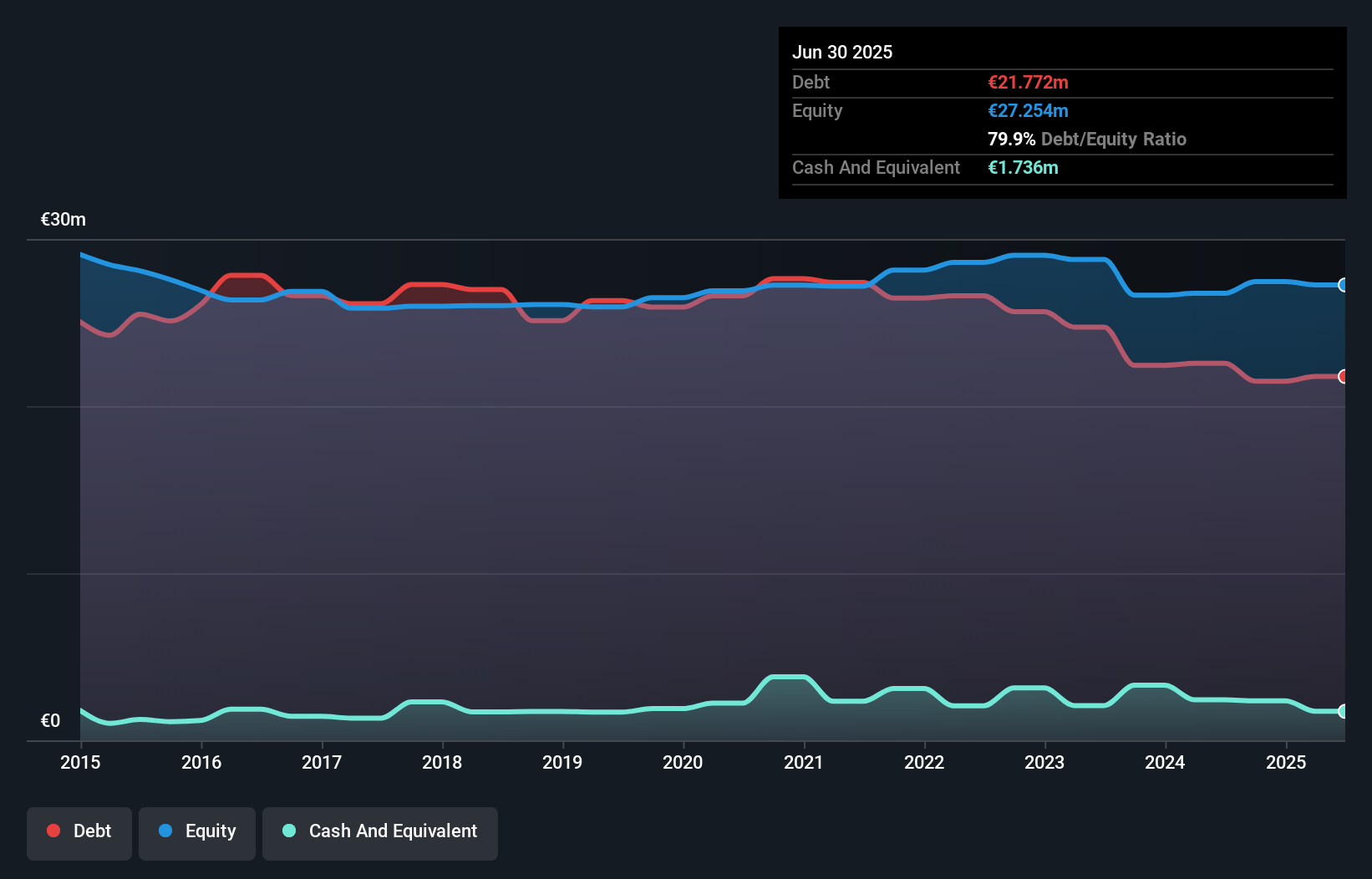Click the 2023 year tick label
The image size is (1372, 879).
pos(1044,762)
